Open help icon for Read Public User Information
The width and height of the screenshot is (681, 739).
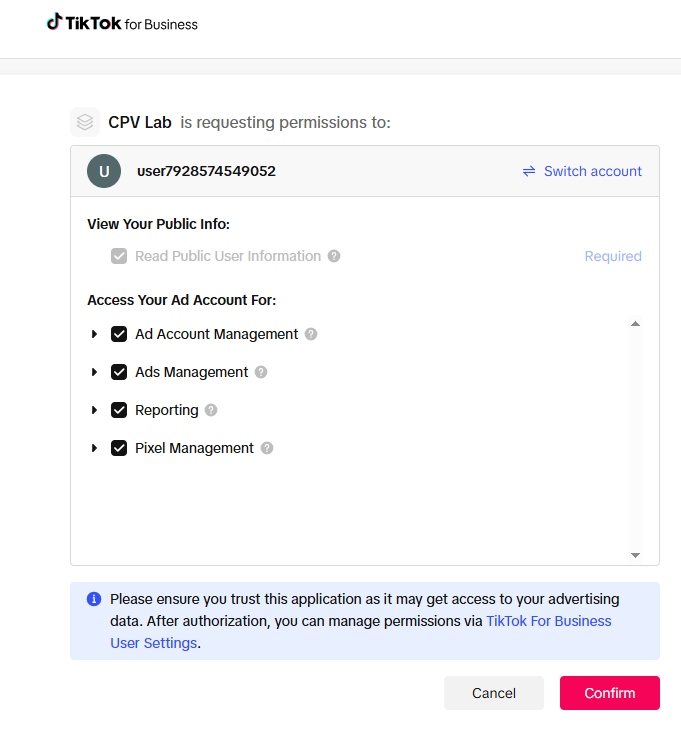(334, 256)
